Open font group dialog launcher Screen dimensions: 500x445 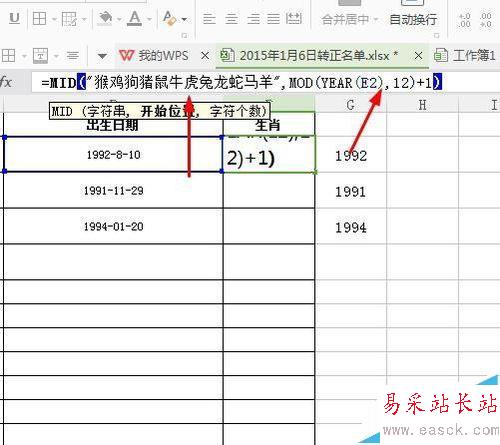coord(184,35)
